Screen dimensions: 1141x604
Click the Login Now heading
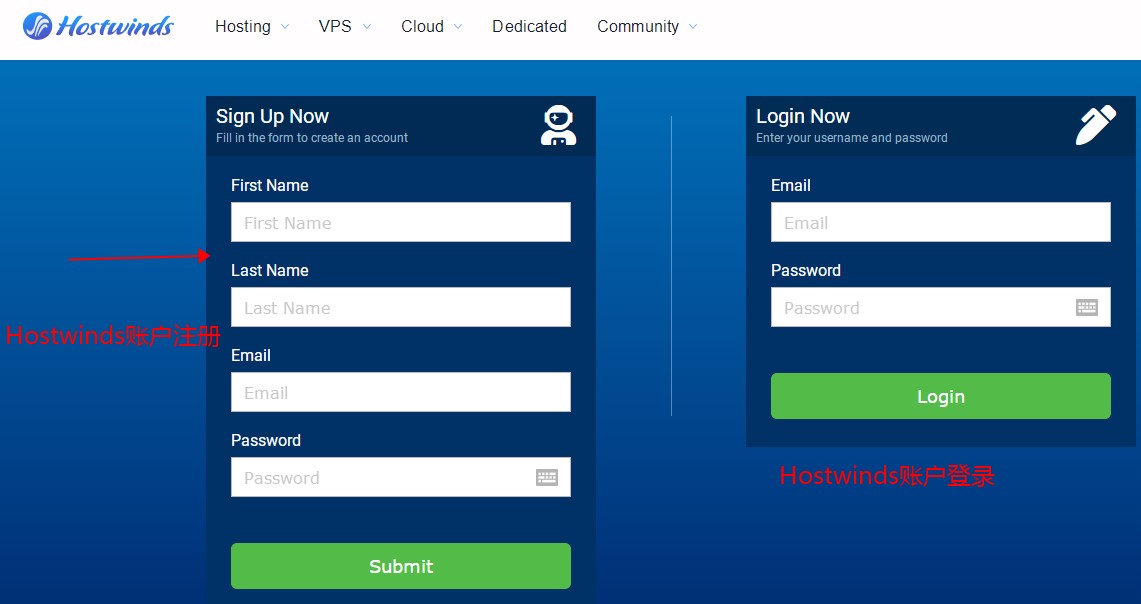[803, 116]
